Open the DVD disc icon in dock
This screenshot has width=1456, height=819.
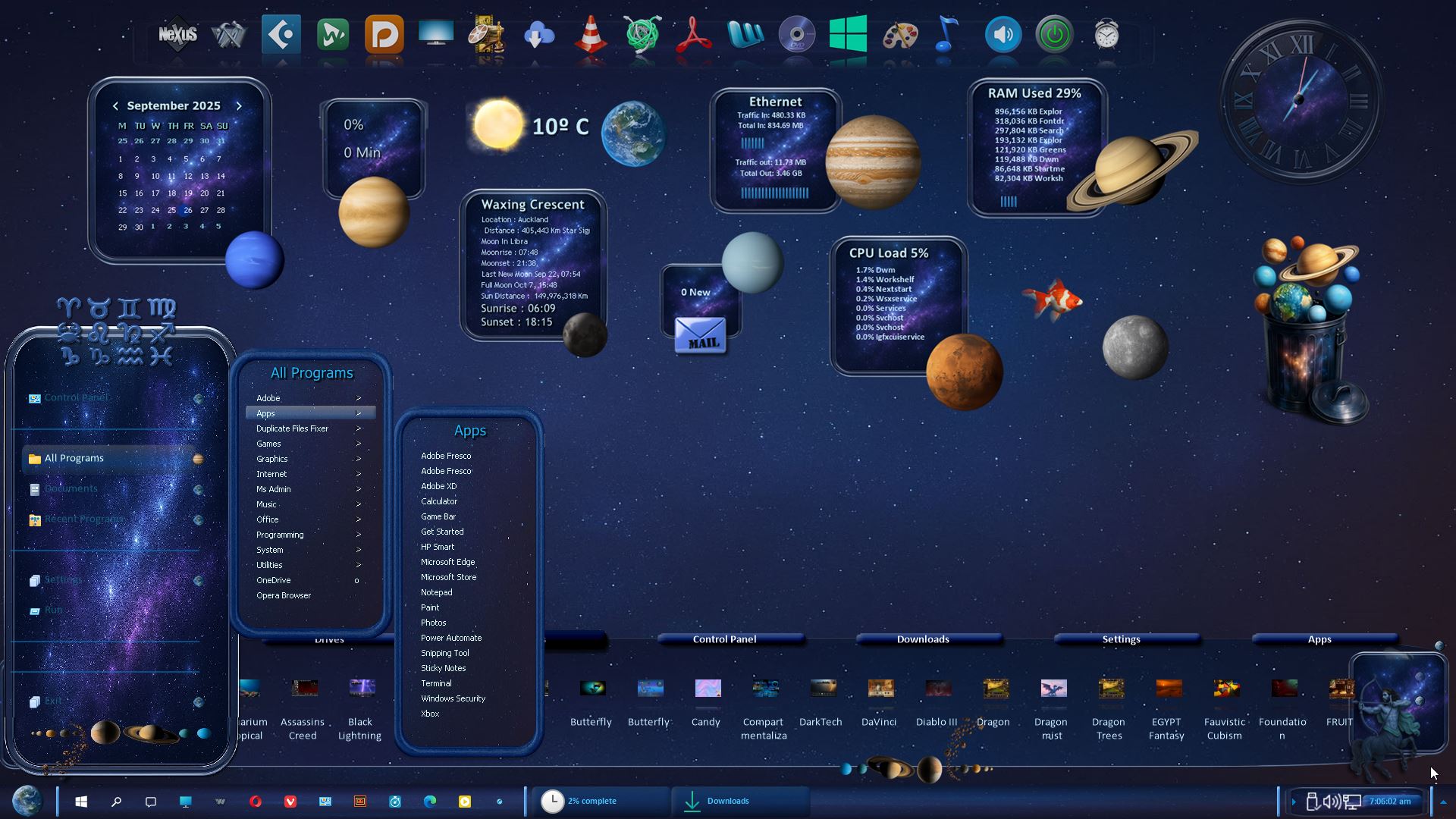click(x=796, y=35)
